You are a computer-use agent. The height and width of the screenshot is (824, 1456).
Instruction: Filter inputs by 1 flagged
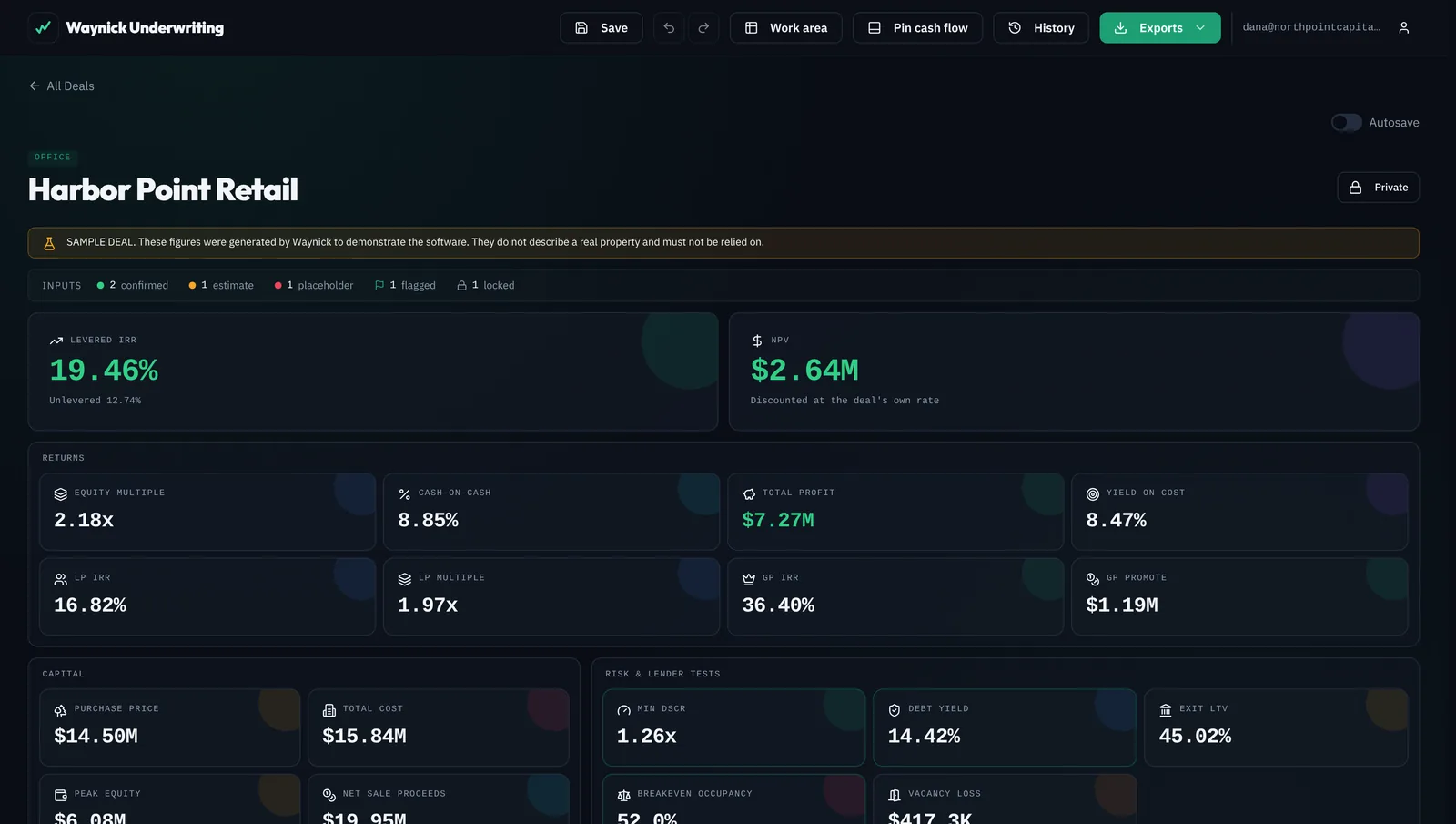[405, 286]
